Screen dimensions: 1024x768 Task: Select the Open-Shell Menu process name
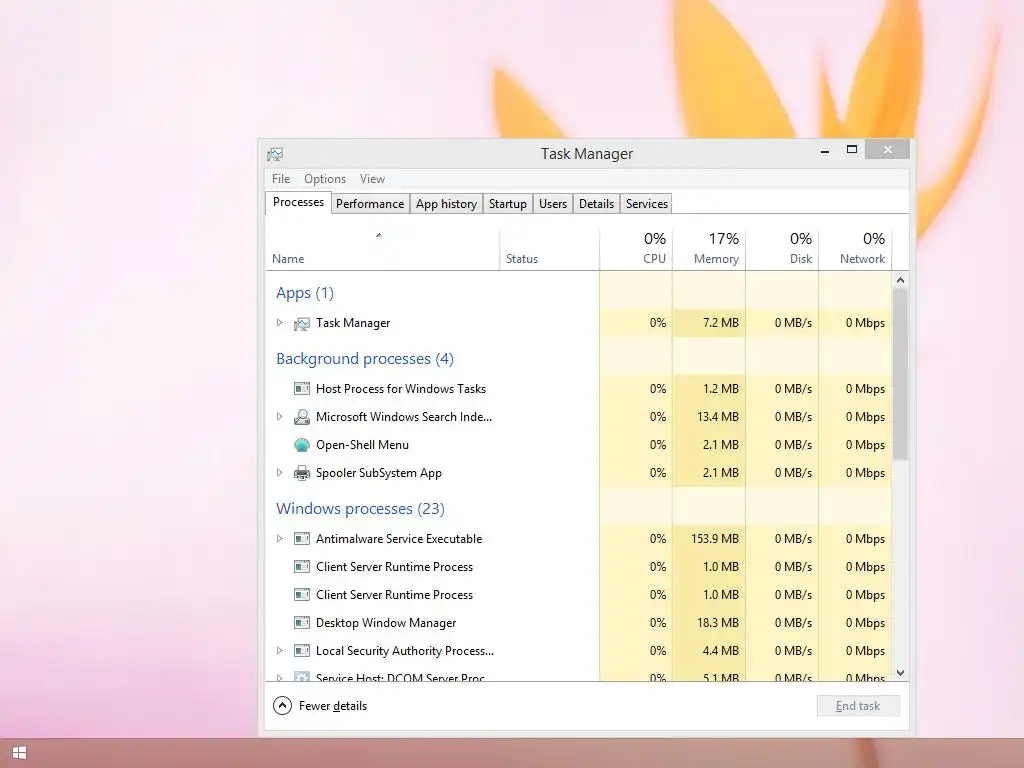[x=362, y=445]
